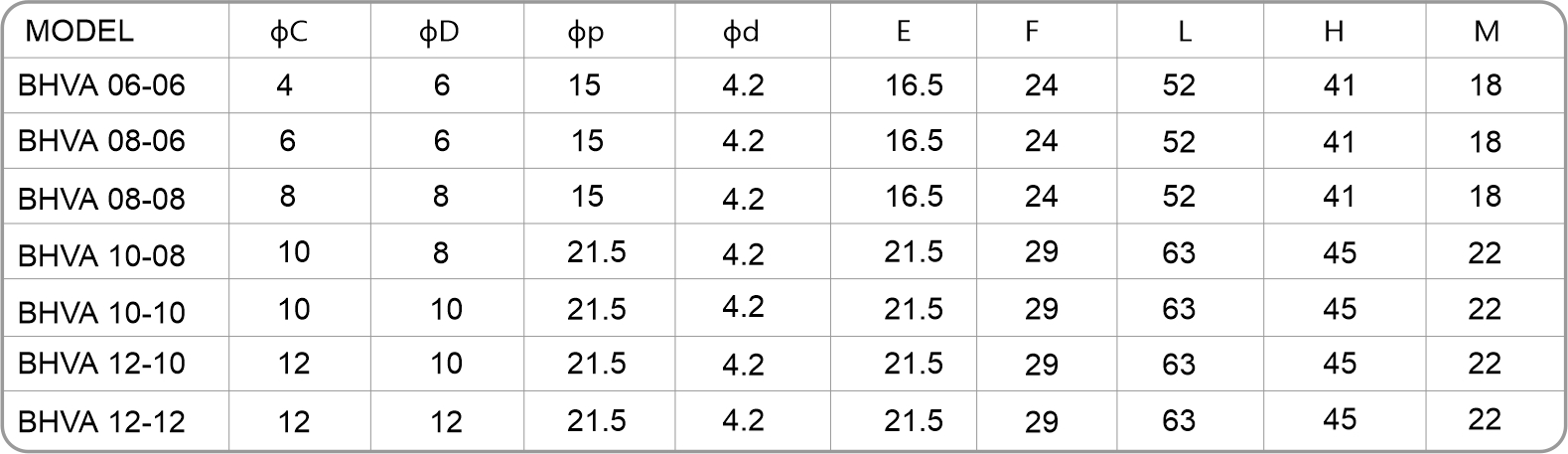Click the F column header

[1032, 32]
